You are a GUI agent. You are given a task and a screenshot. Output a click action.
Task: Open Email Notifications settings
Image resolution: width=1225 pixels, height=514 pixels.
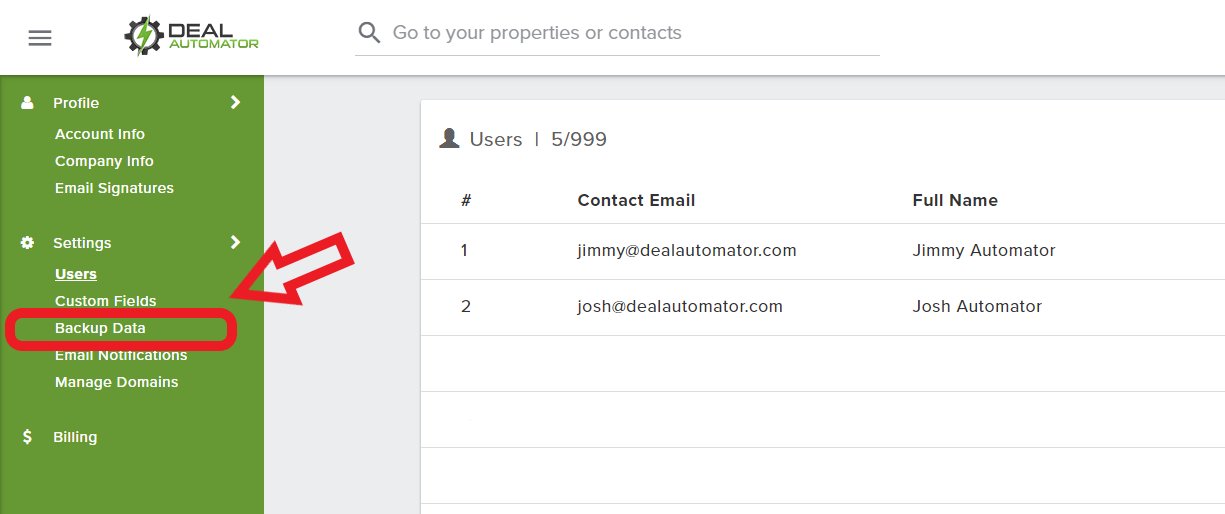(x=121, y=355)
